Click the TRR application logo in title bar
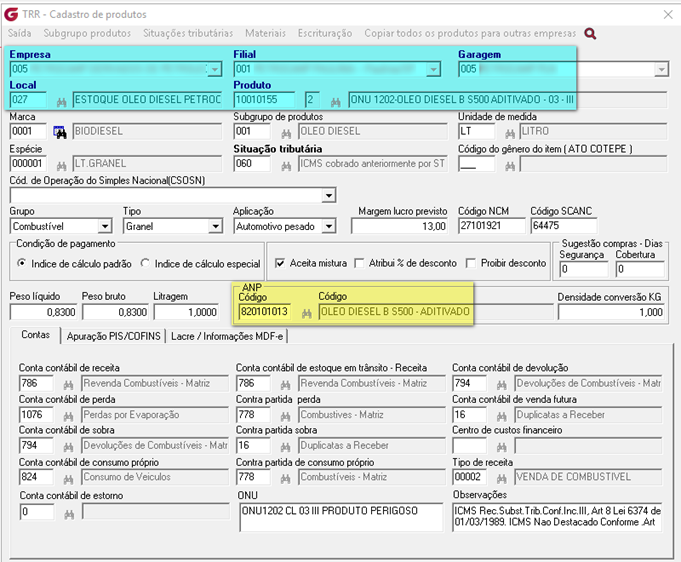This screenshot has width=681, height=562. [x=11, y=14]
